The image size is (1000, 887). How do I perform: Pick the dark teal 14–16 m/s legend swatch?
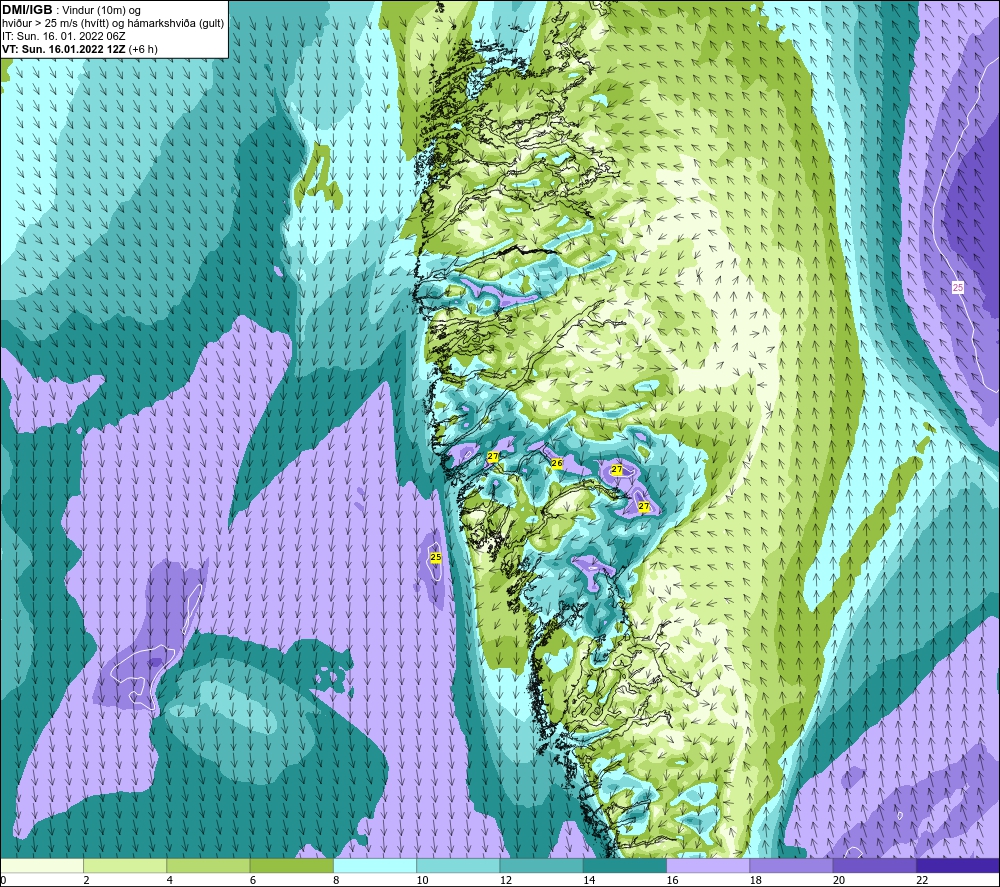pos(625,866)
